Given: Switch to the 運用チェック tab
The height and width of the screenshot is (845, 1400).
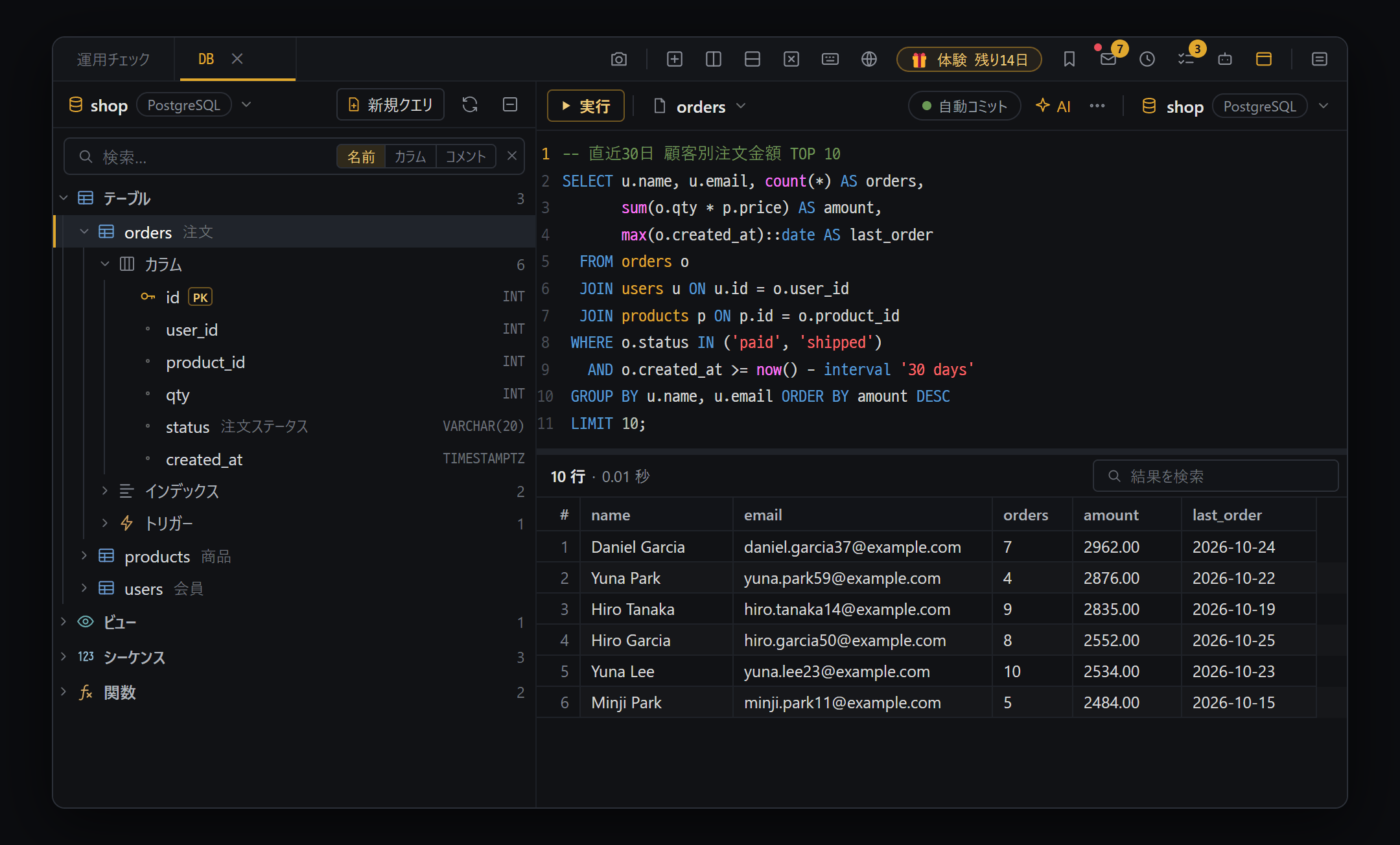Looking at the screenshot, I should [113, 59].
